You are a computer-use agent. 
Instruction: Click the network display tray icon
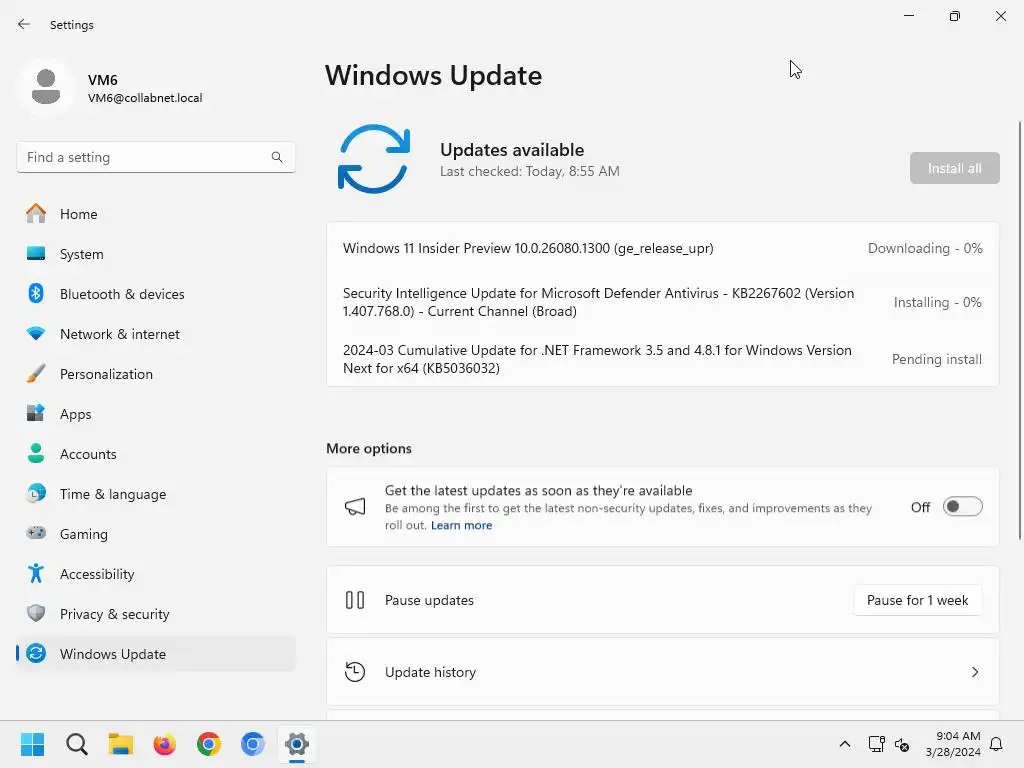(876, 744)
